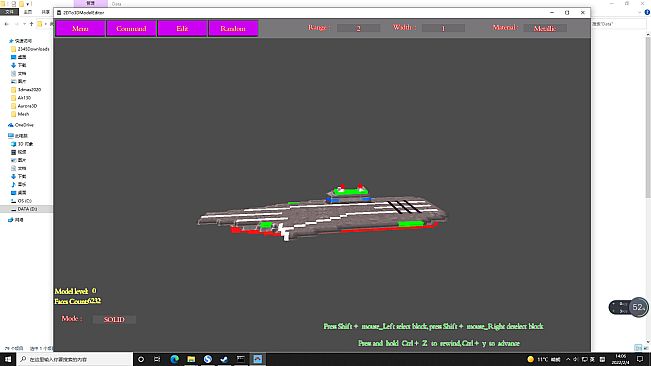Screen dimensions: 651x366
Task: Open the notification center icon
Action: click(x=640, y=359)
